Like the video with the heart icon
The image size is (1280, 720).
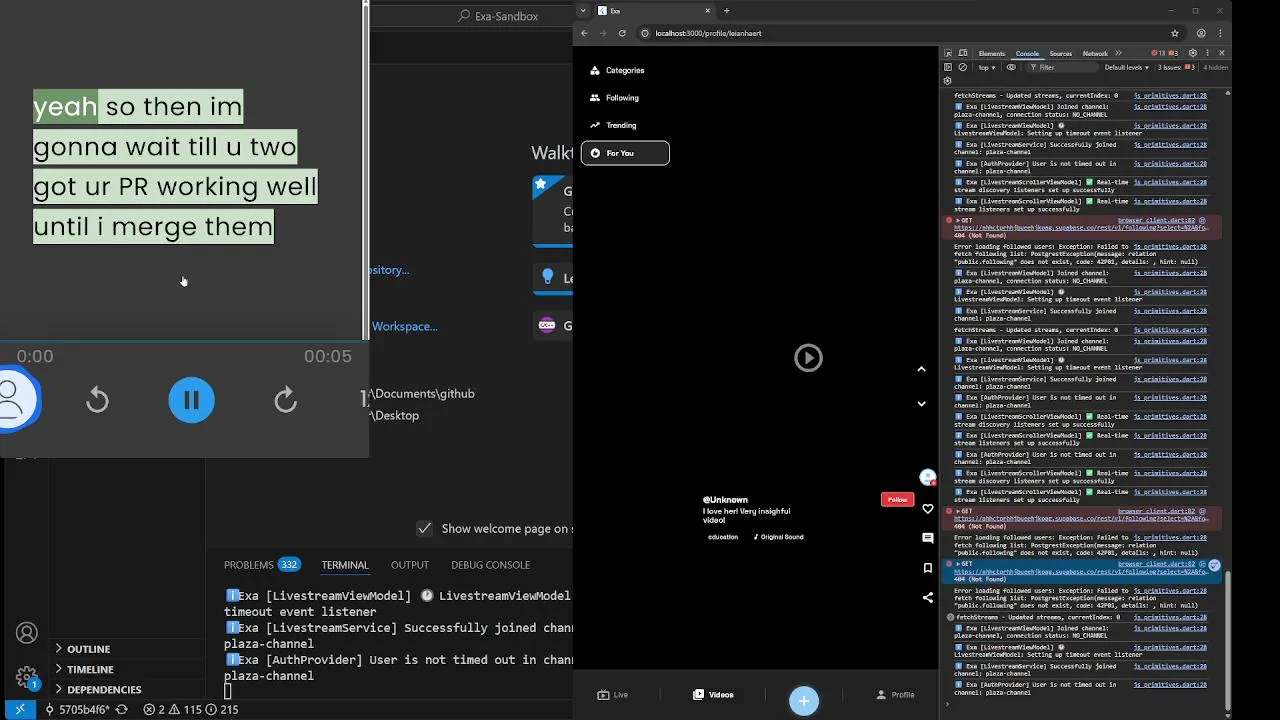point(927,509)
